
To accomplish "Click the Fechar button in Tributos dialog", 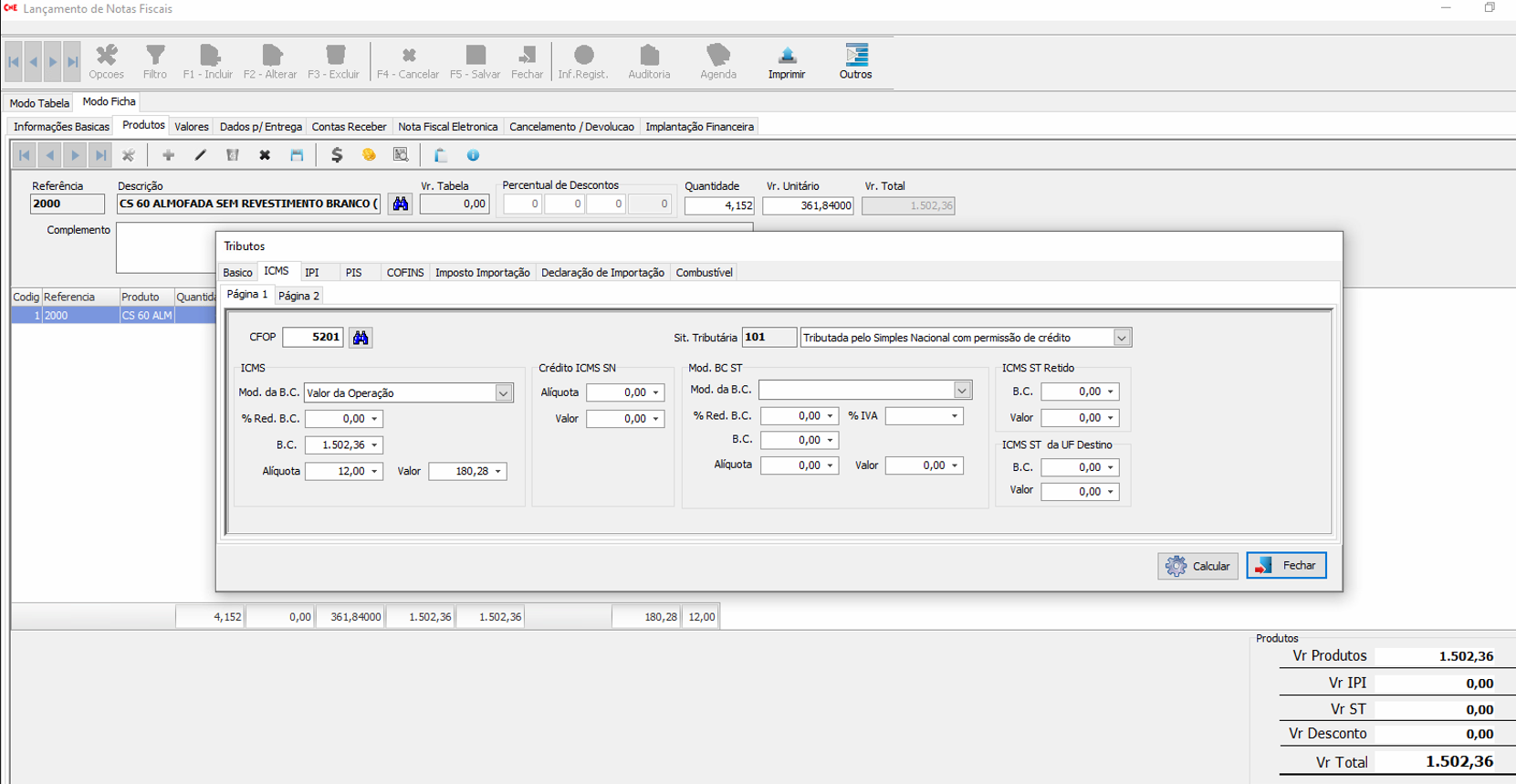I will click(x=1286, y=566).
